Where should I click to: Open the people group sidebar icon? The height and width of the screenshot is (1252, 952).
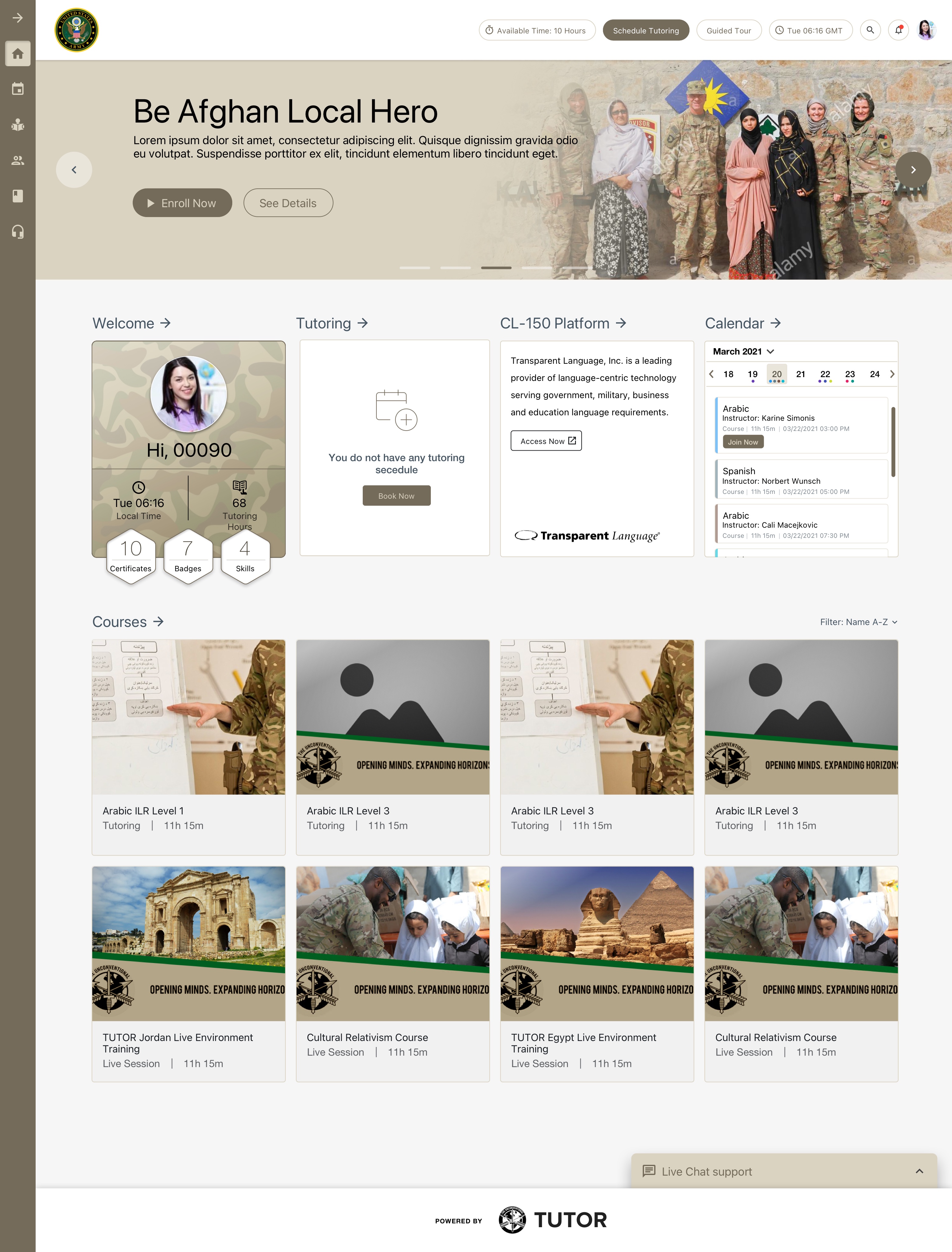[x=17, y=160]
